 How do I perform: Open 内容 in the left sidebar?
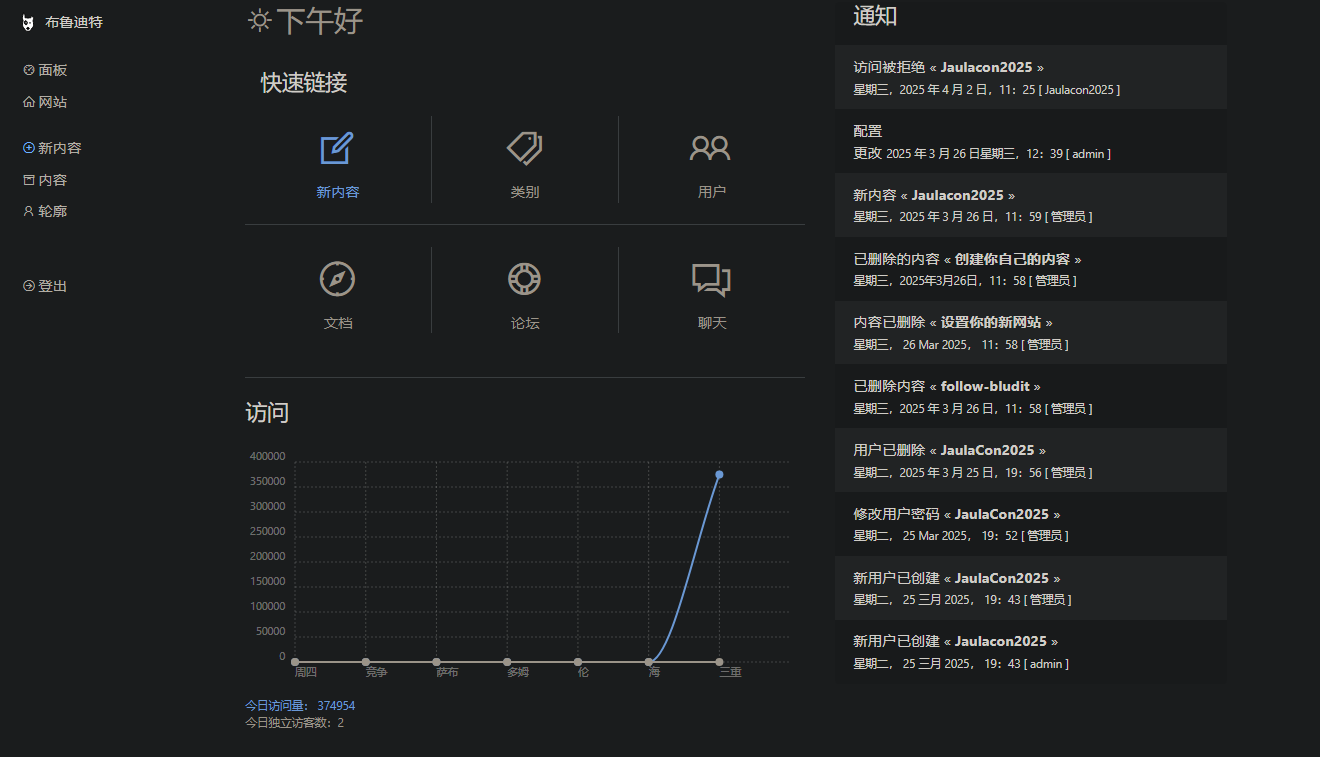coord(52,180)
